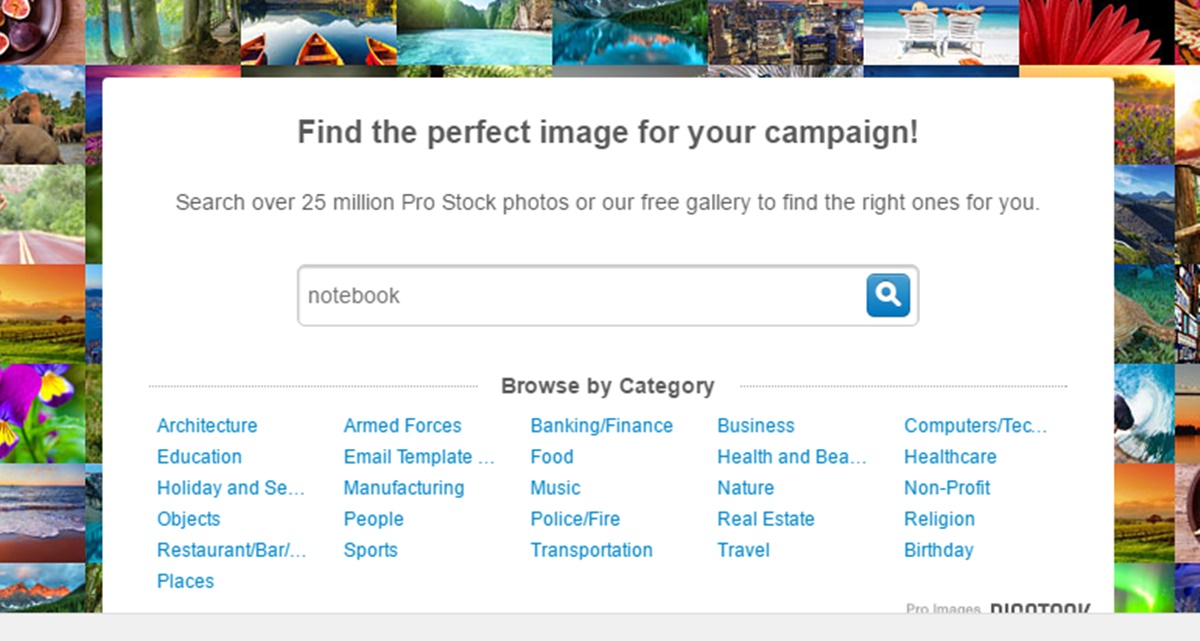Image resolution: width=1200 pixels, height=641 pixels.
Task: Open the Nature image category
Action: pos(745,488)
